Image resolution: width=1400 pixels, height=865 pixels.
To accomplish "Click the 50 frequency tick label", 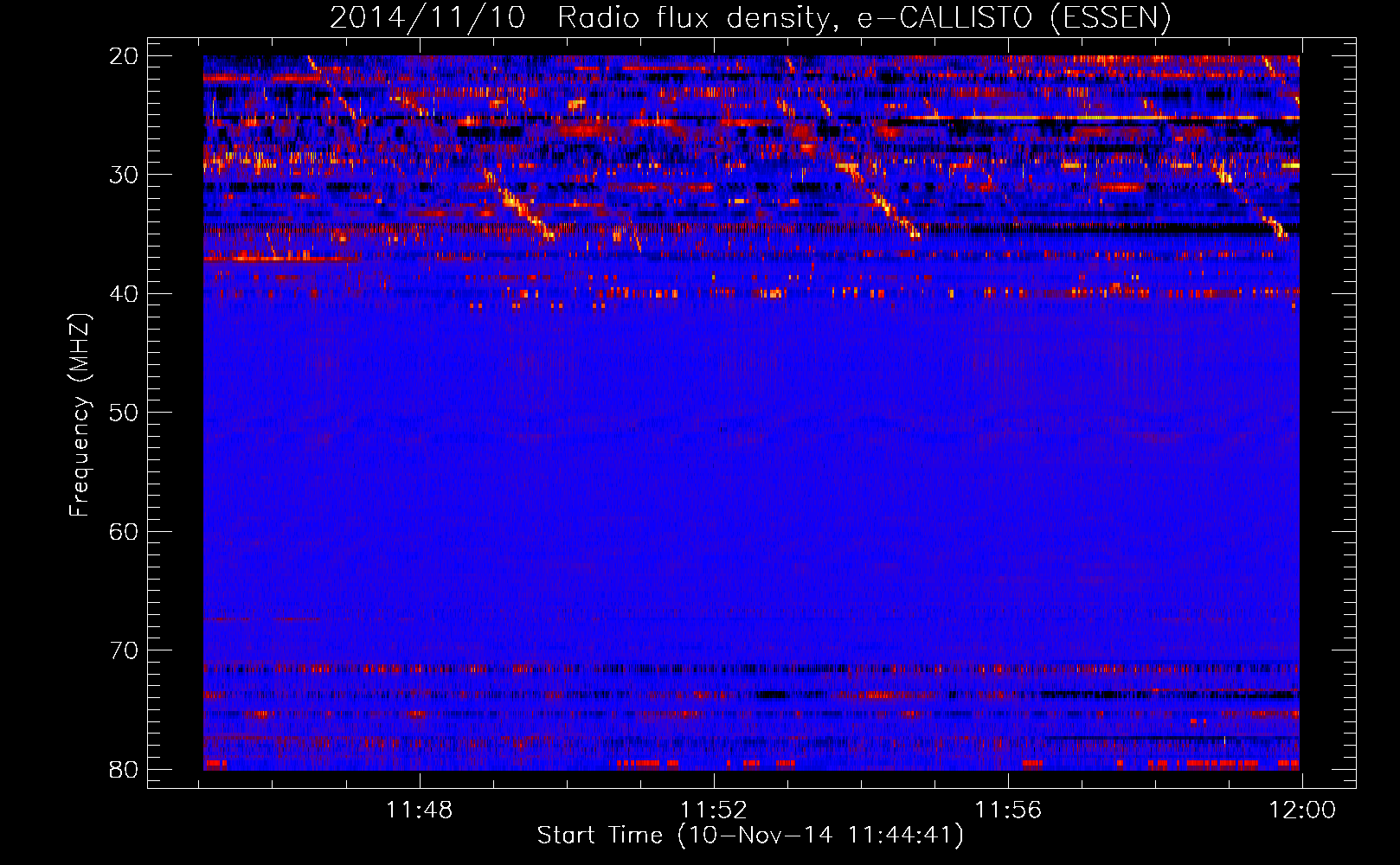I will point(124,413).
